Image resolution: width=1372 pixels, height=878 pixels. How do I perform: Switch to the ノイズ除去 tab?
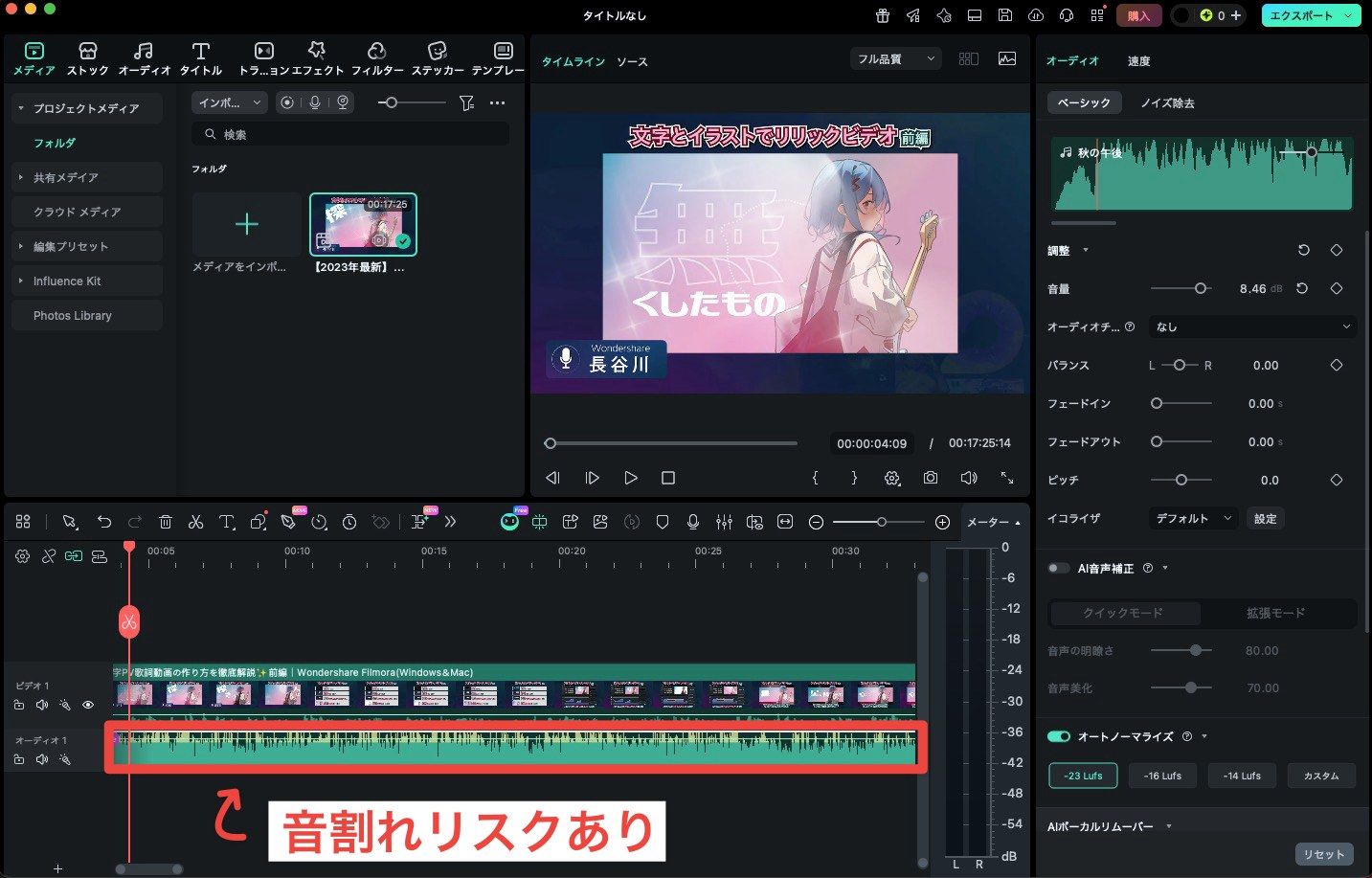pyautogui.click(x=1167, y=102)
